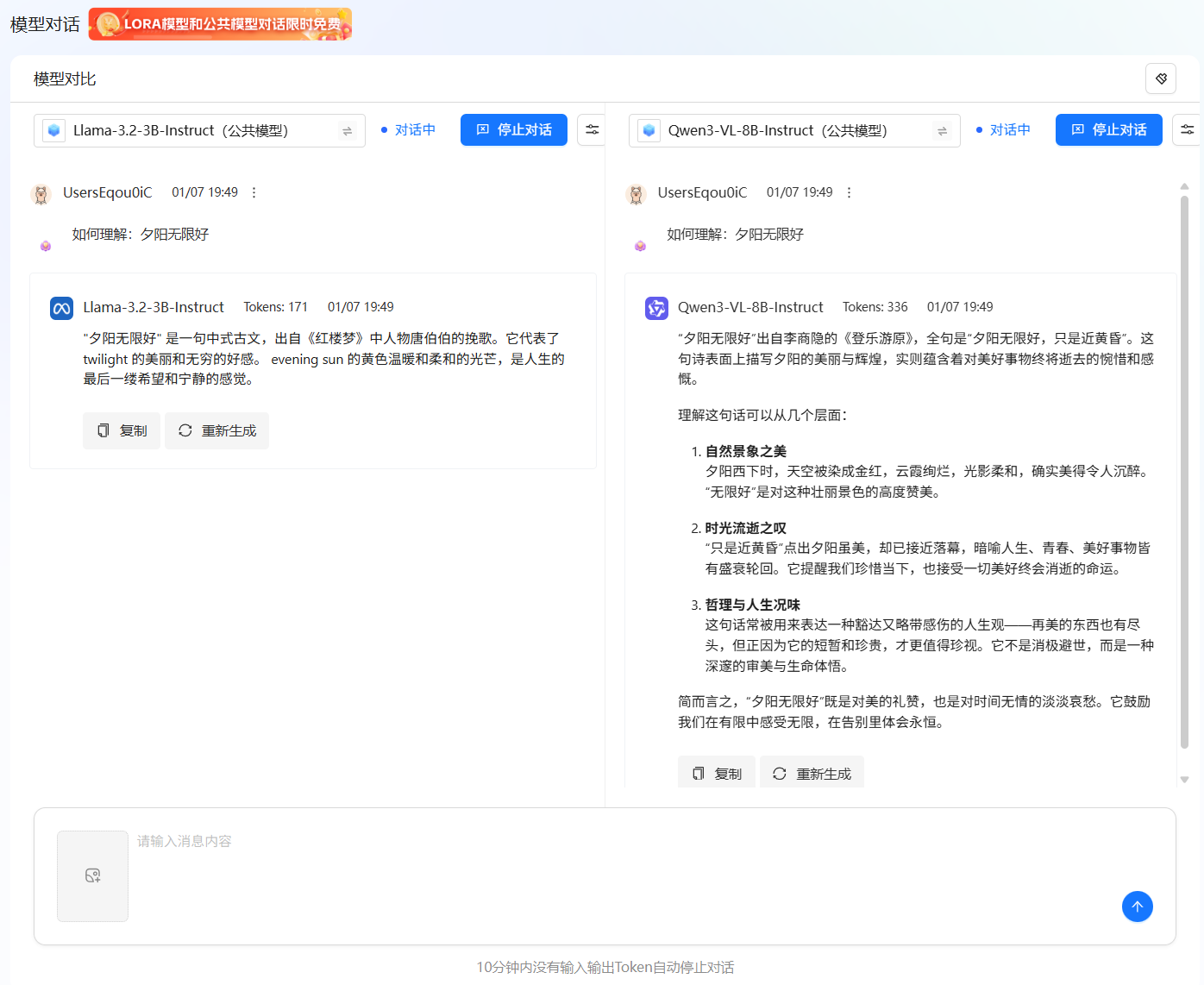Click the assistant avatar under the left user question
Image resolution: width=1204 pixels, height=985 pixels.
pos(45,245)
